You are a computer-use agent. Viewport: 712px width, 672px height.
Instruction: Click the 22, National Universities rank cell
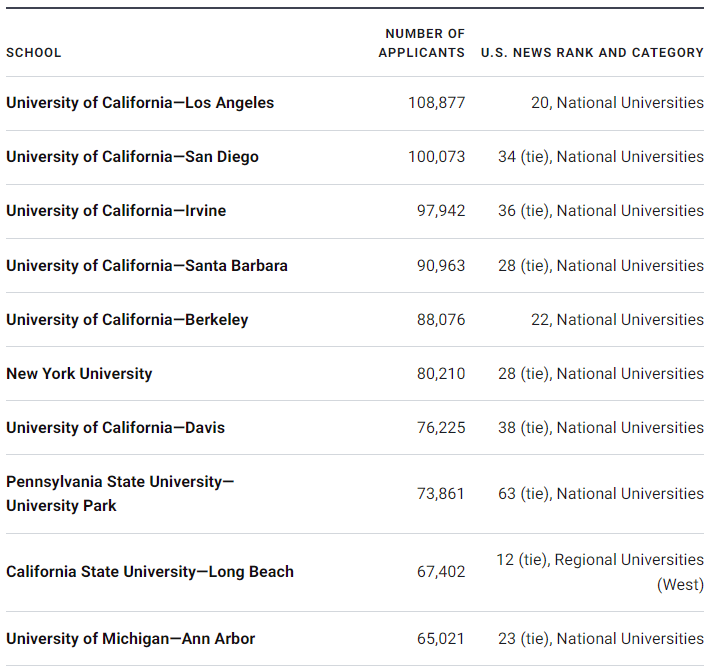617,320
